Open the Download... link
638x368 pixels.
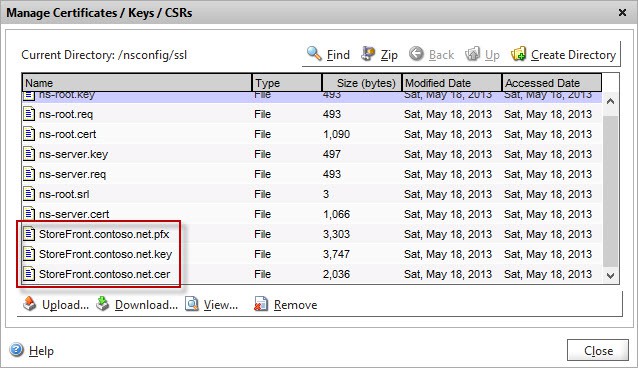[146, 305]
